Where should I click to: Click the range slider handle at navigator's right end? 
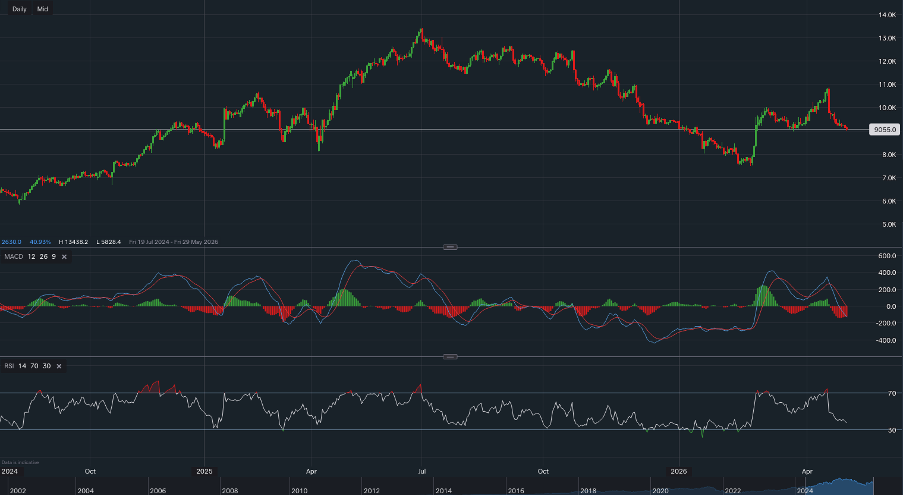pyautogui.click(x=873, y=485)
